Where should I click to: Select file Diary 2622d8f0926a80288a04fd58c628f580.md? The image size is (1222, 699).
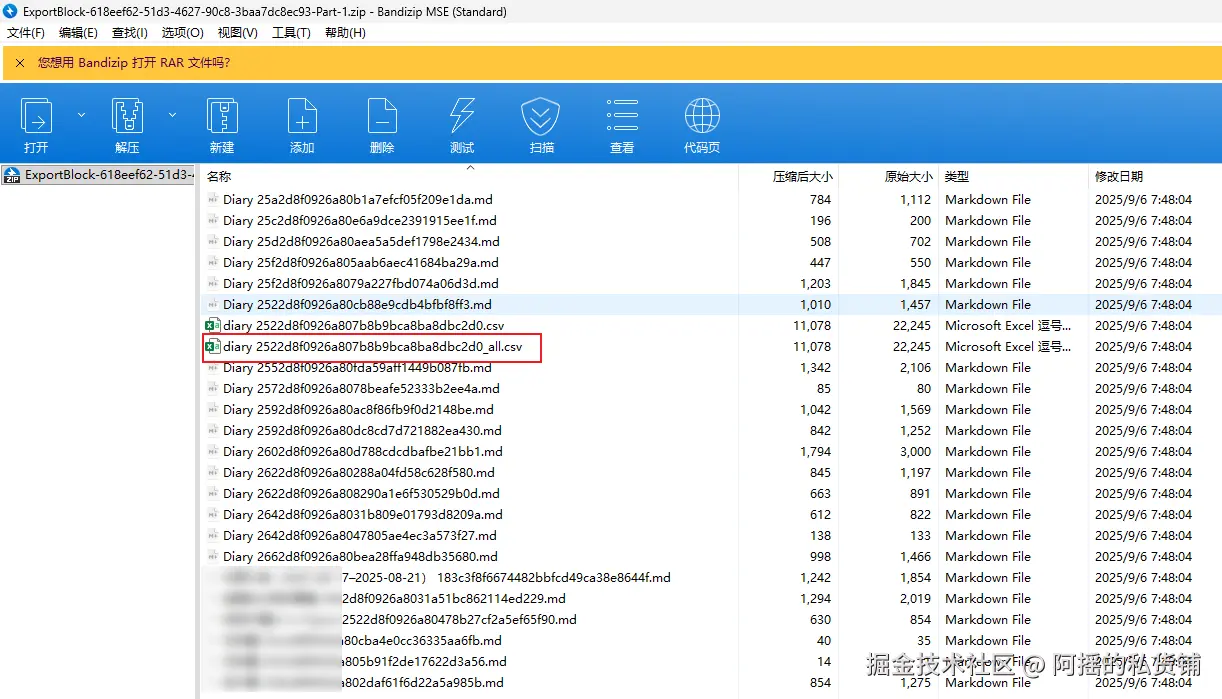click(359, 473)
